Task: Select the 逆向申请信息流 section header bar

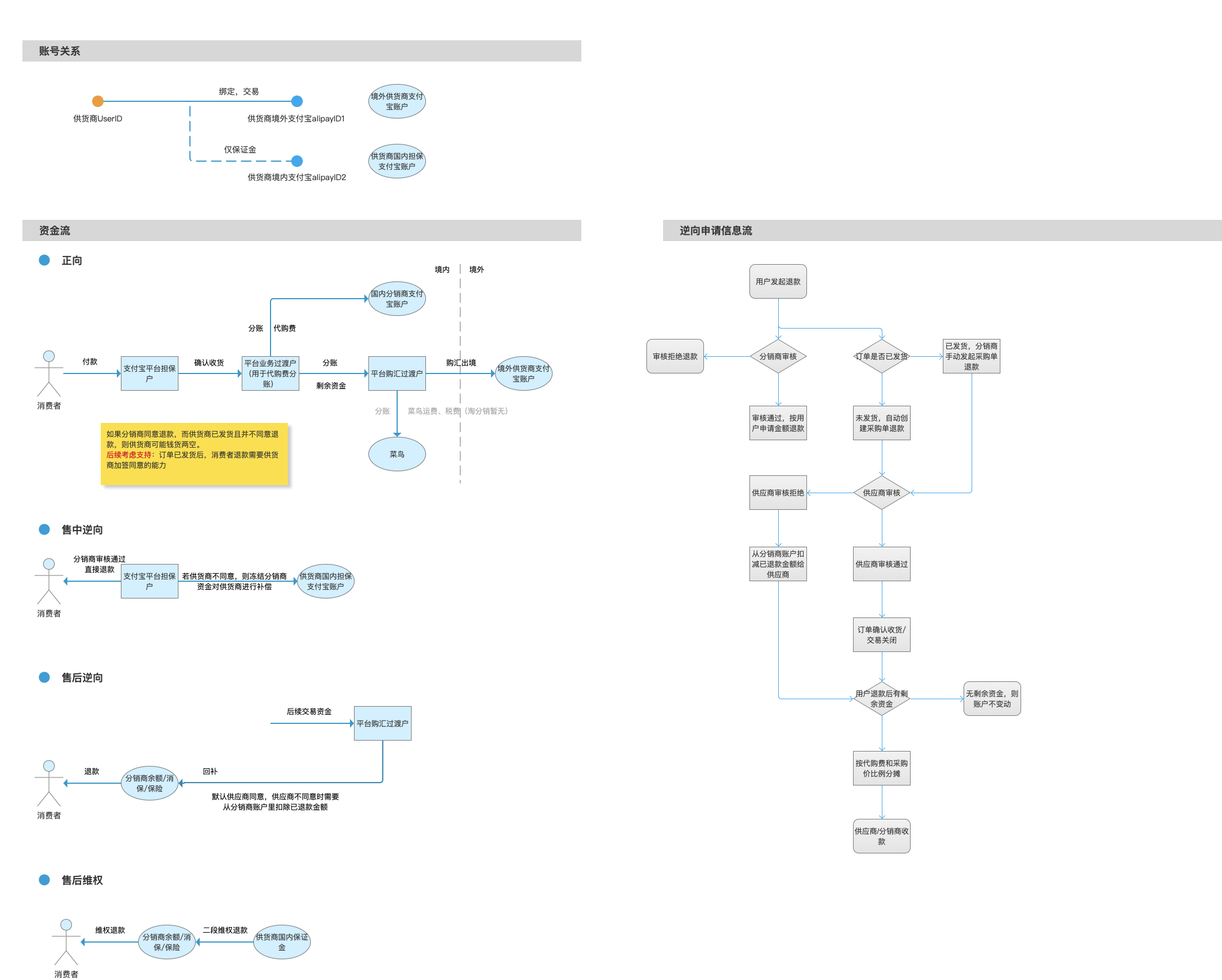Action: pyautogui.click(x=942, y=231)
